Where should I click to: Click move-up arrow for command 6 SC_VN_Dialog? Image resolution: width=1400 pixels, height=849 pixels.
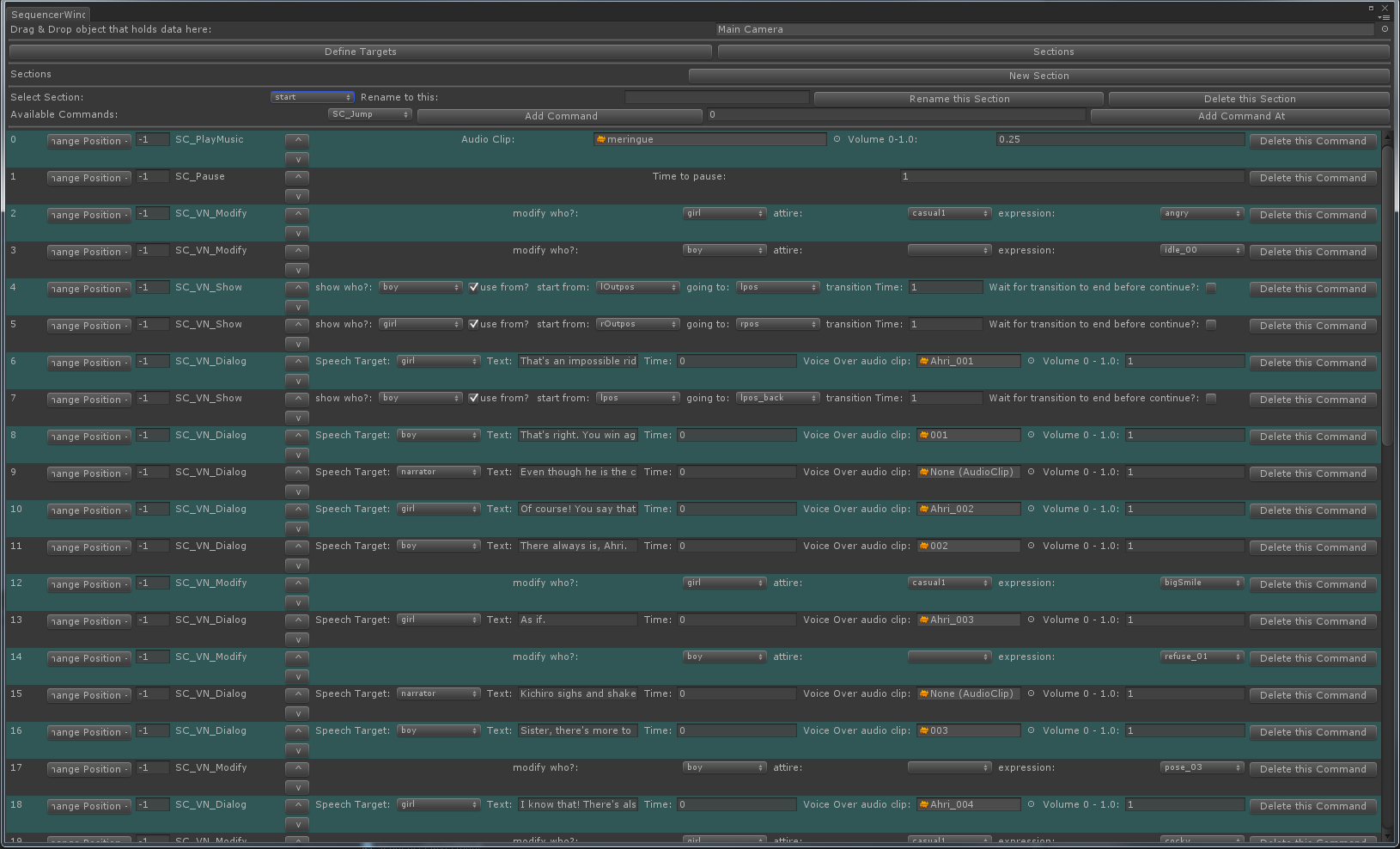297,362
